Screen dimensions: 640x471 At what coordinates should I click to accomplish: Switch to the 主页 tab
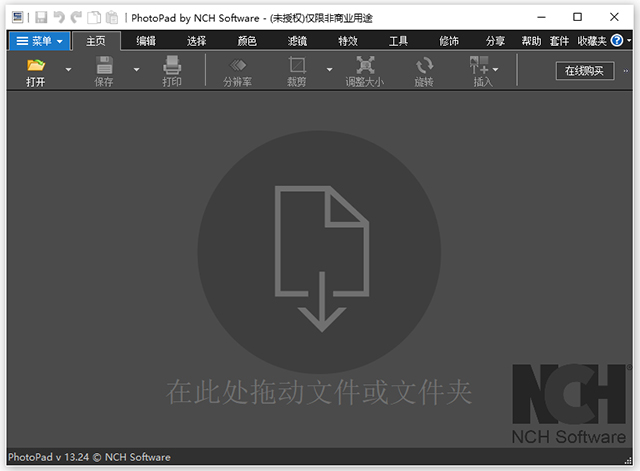96,41
